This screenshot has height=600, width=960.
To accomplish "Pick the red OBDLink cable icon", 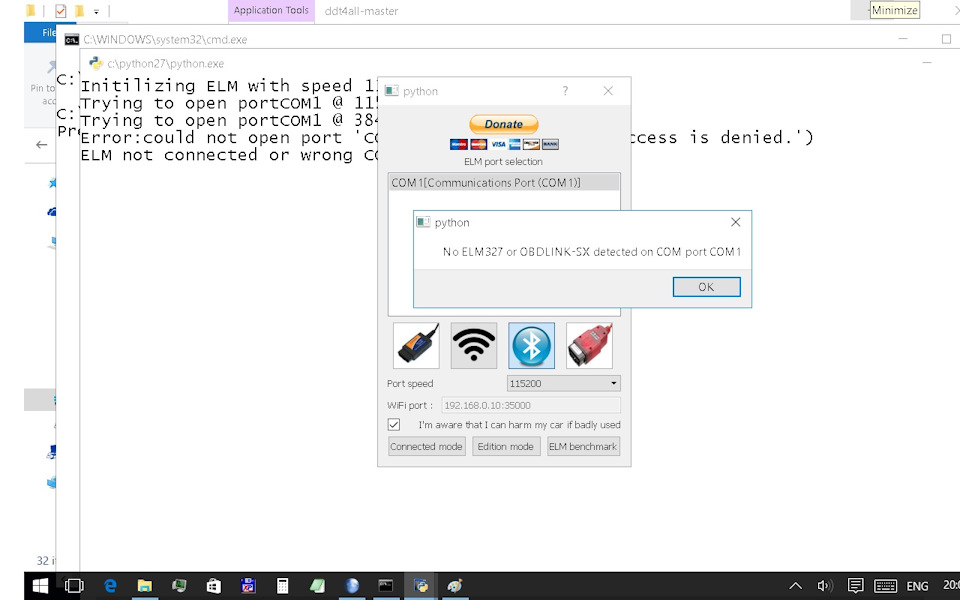I will point(589,346).
